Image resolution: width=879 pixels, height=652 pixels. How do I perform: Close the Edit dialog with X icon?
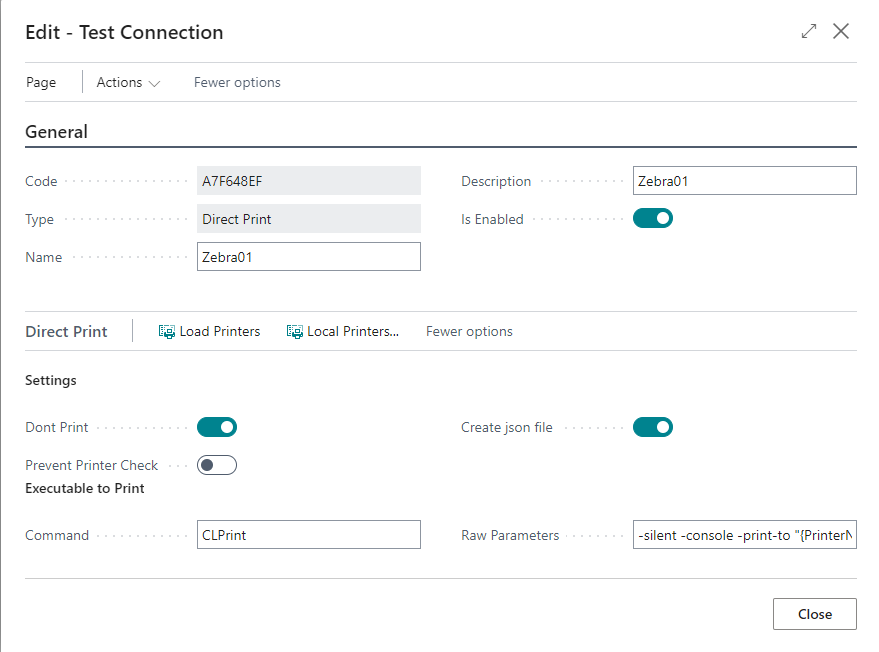tap(841, 32)
